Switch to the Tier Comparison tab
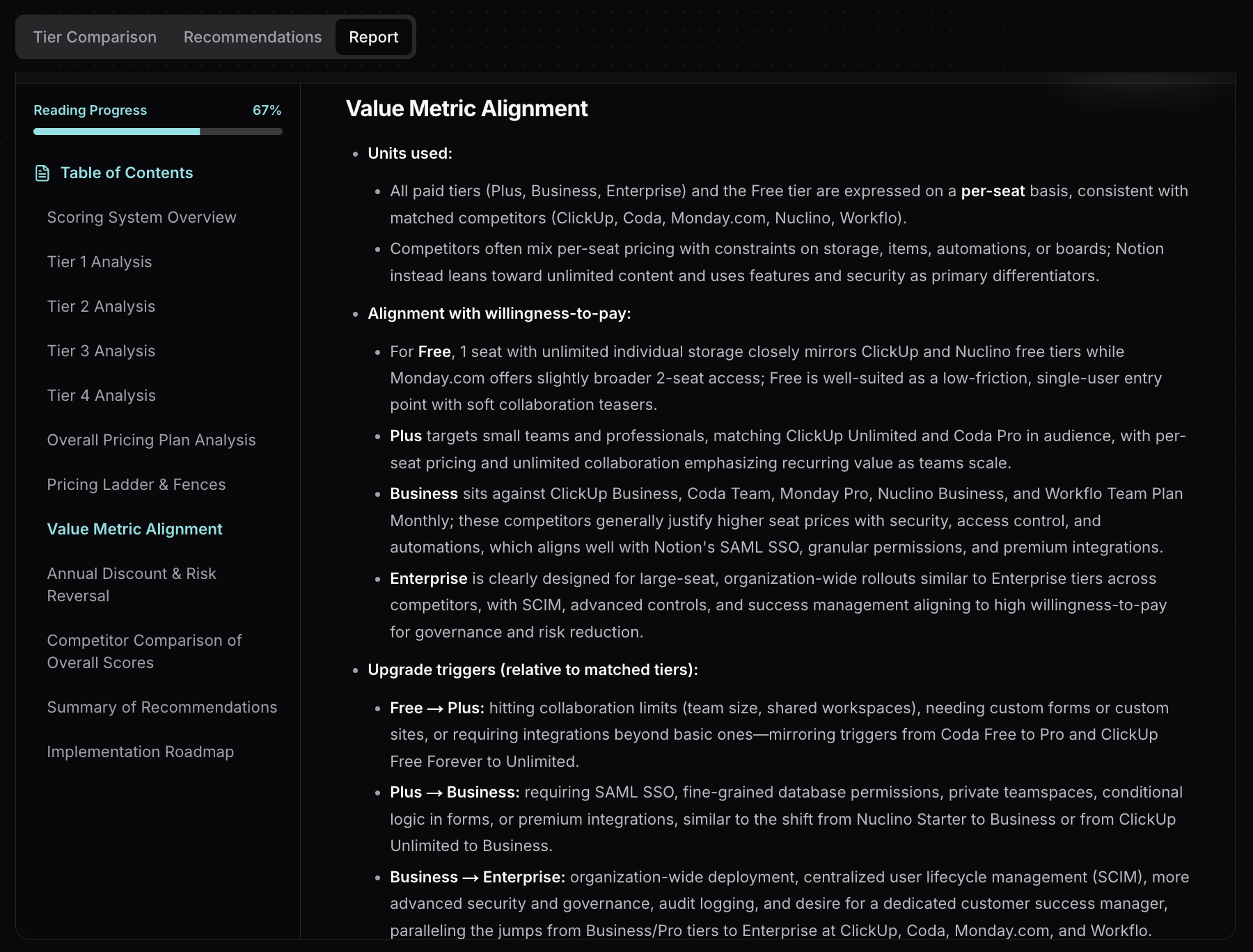Viewport: 1253px width, 952px height. [x=95, y=37]
